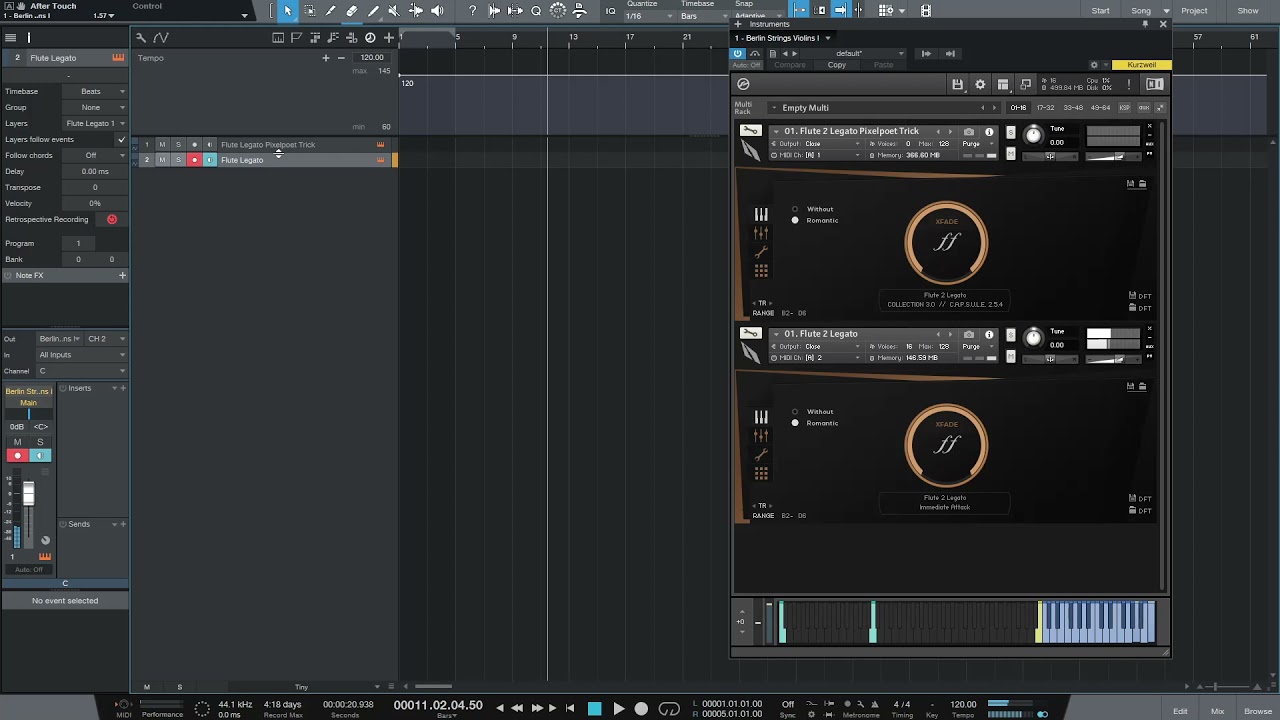Image resolution: width=1280 pixels, height=720 pixels.
Task: Adjust Tune knob on lower Flute instrument
Action: pos(1033,338)
